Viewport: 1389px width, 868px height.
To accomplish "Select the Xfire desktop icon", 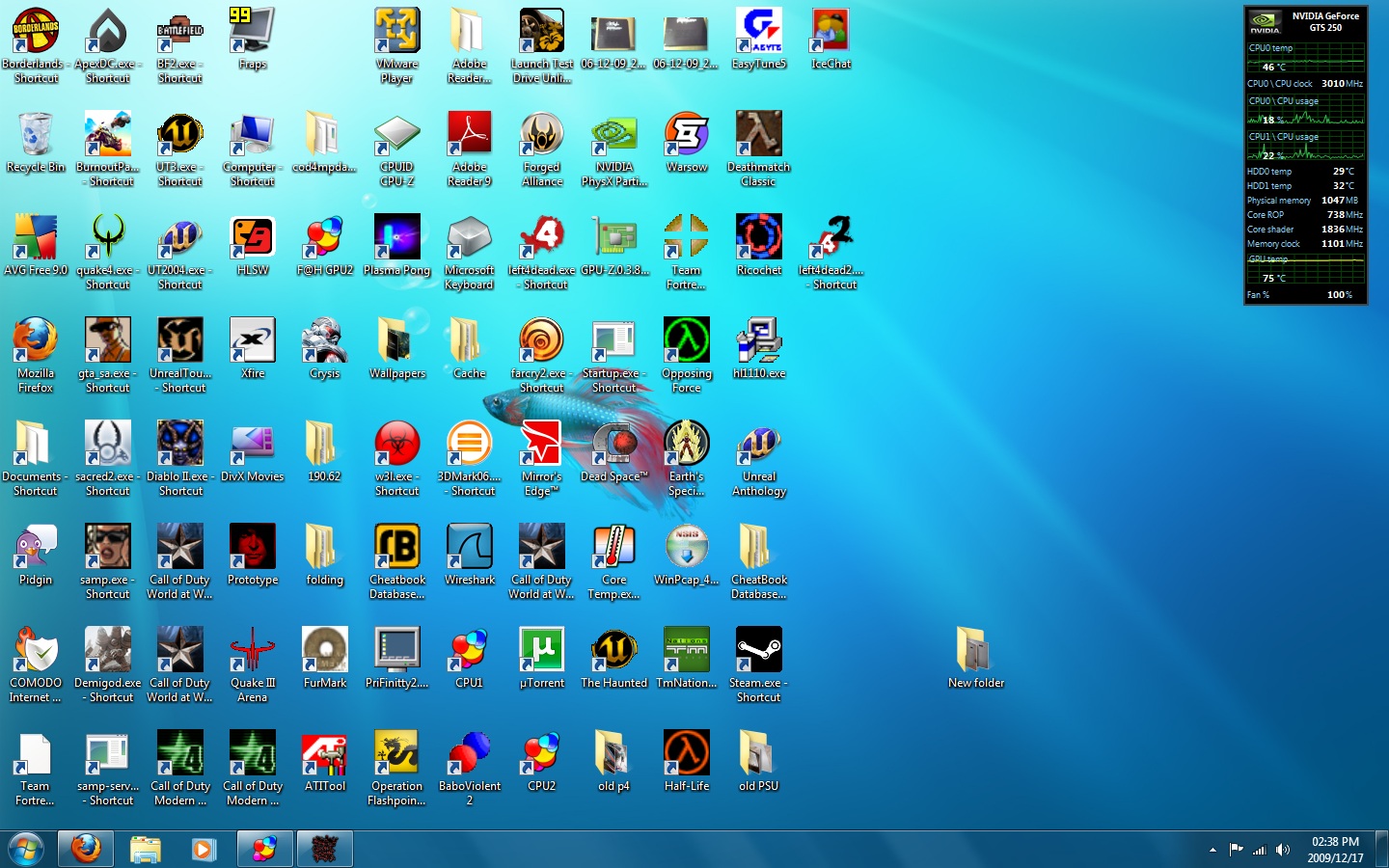I will click(x=253, y=340).
